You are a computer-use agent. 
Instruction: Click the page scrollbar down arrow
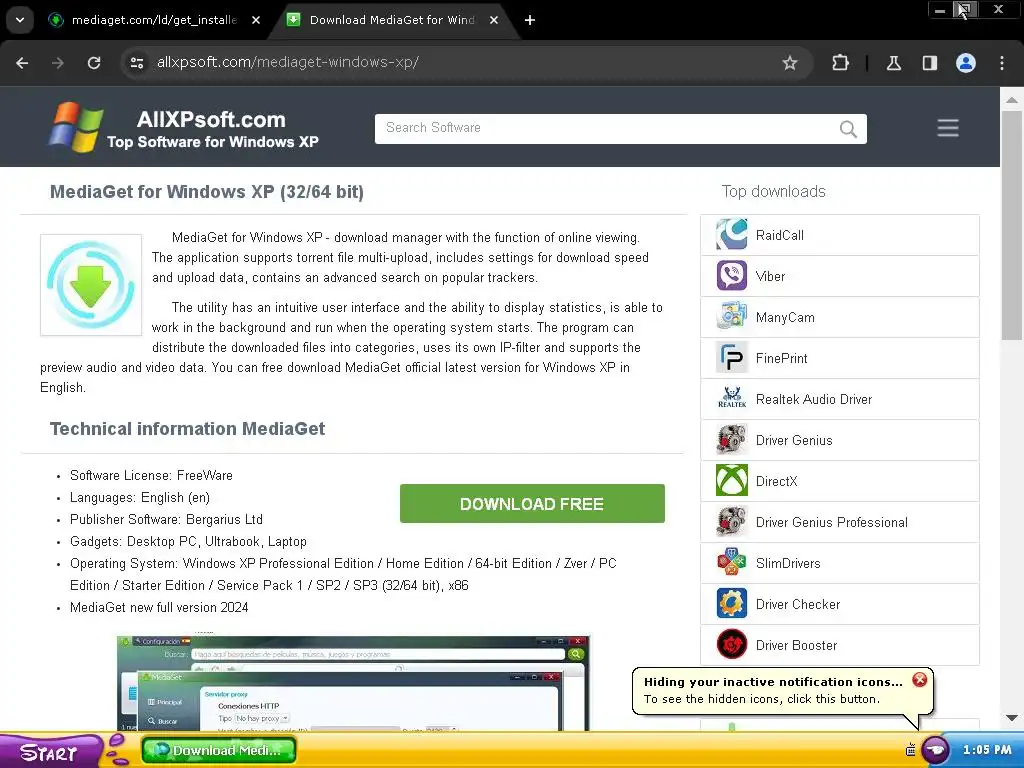coord(1012,718)
